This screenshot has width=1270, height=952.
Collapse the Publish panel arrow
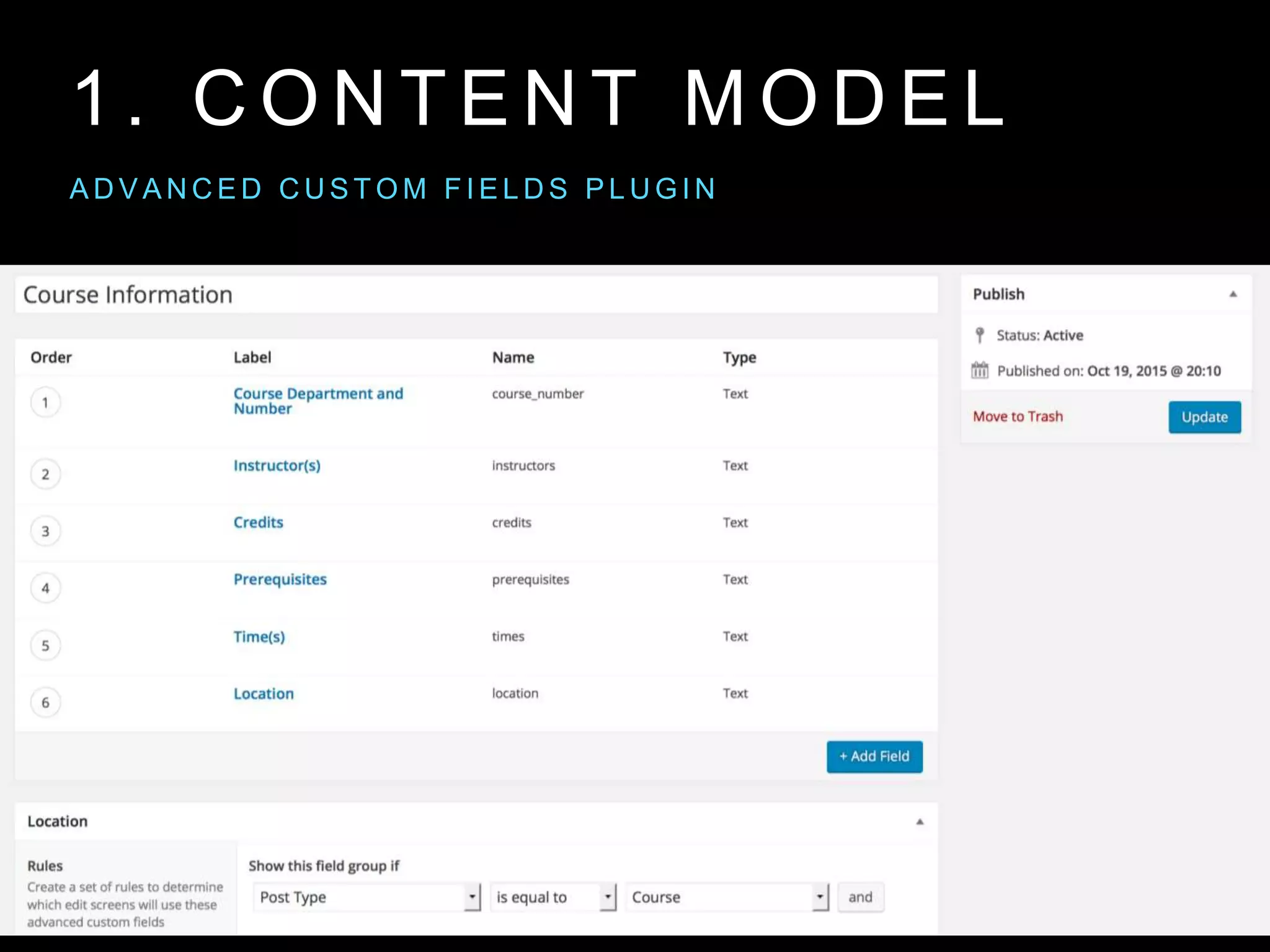[x=1233, y=294]
